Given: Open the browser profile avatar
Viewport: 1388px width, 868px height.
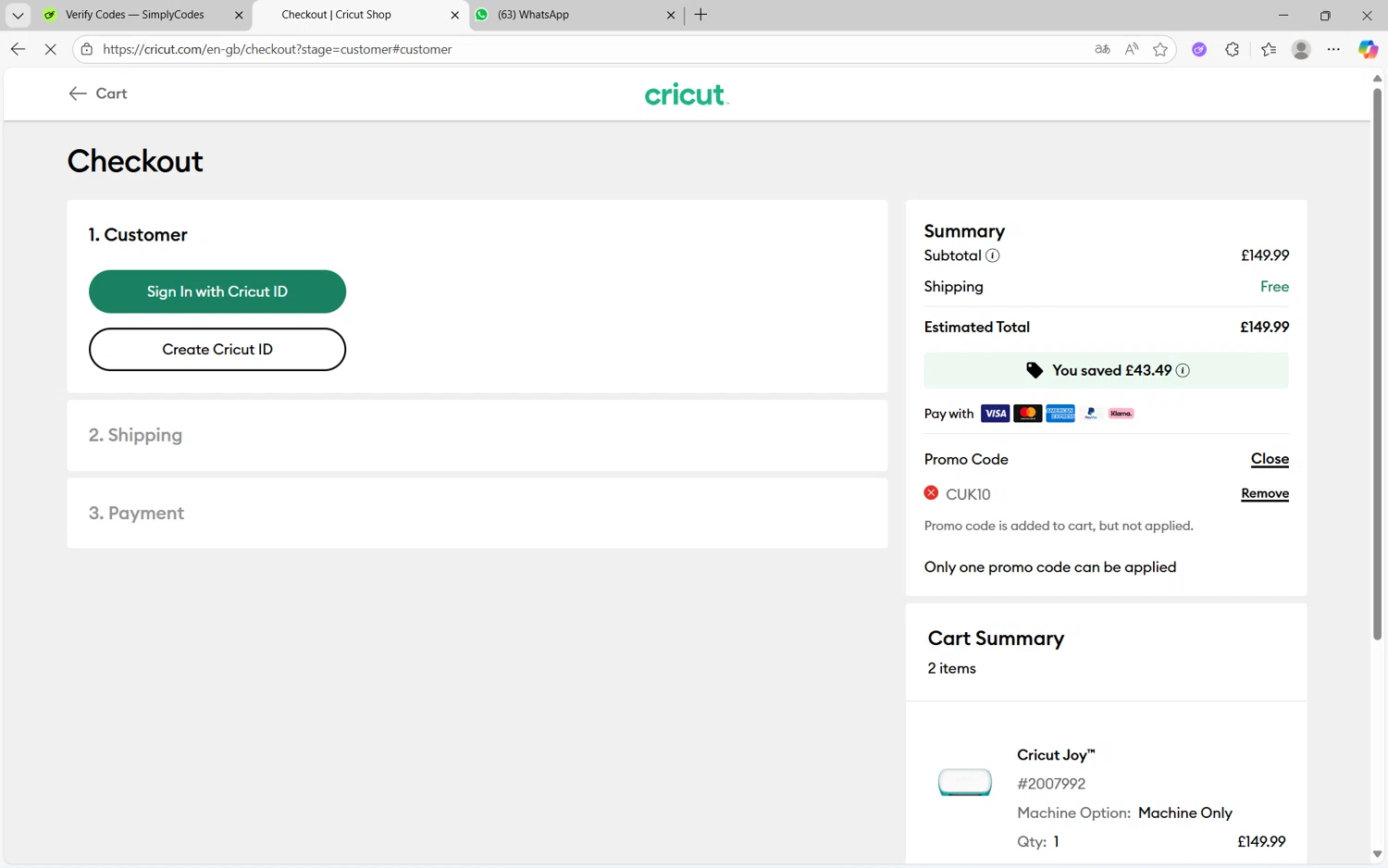Looking at the screenshot, I should tap(1301, 49).
